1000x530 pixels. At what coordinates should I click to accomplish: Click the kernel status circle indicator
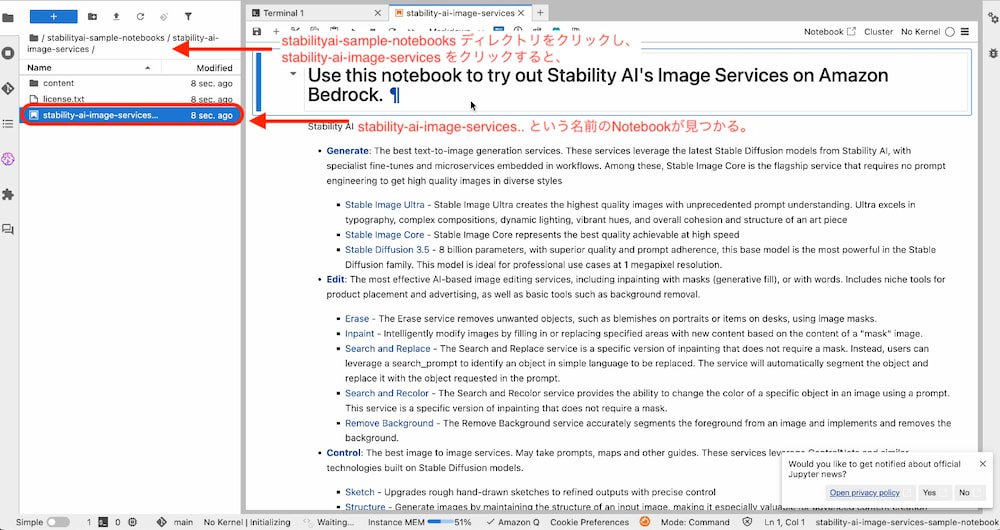950,32
